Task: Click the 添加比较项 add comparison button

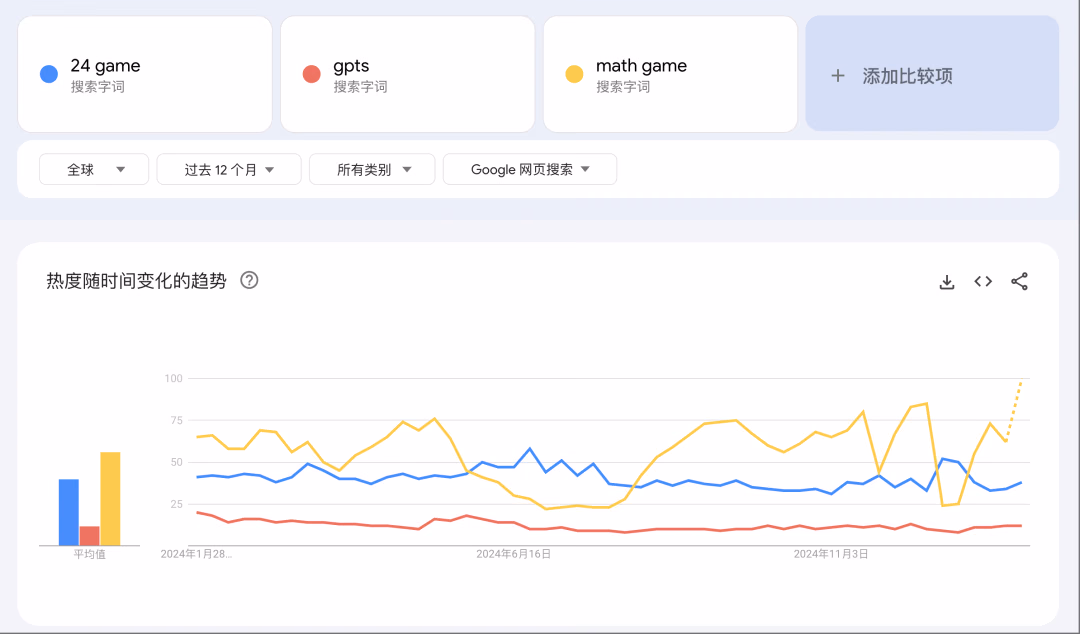Action: (932, 74)
